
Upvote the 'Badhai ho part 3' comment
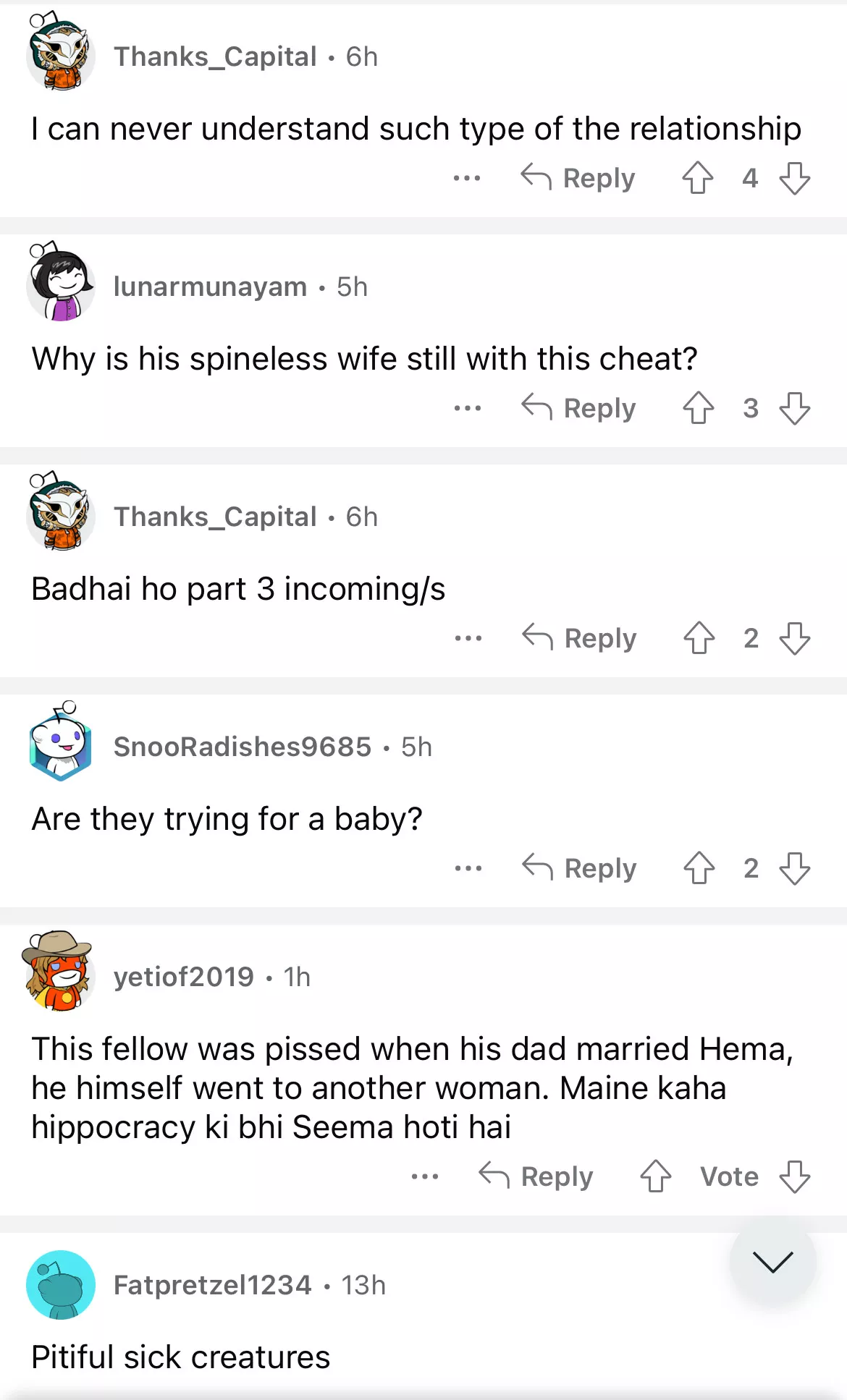tap(699, 638)
